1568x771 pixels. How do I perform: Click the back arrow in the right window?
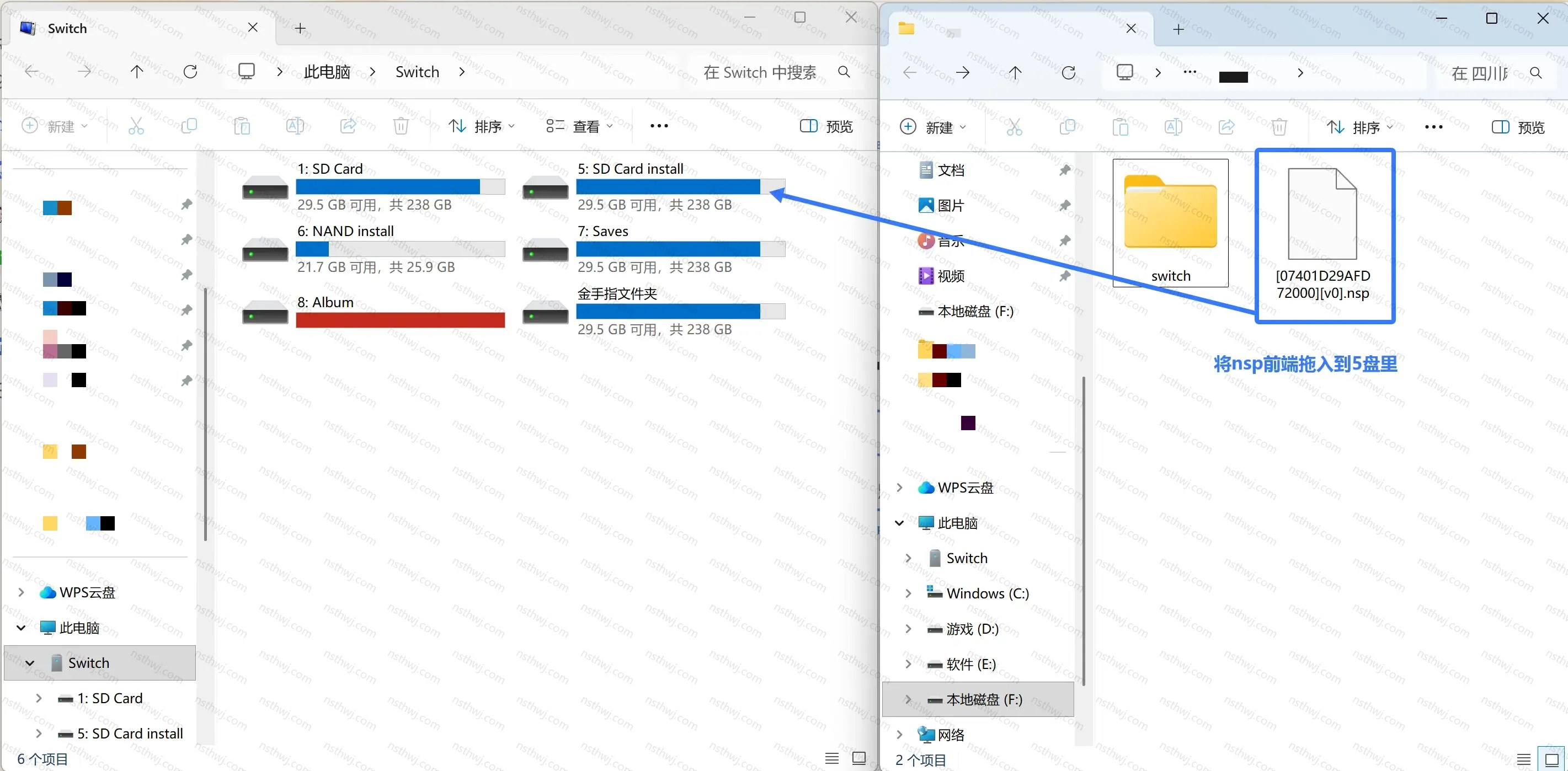click(909, 73)
